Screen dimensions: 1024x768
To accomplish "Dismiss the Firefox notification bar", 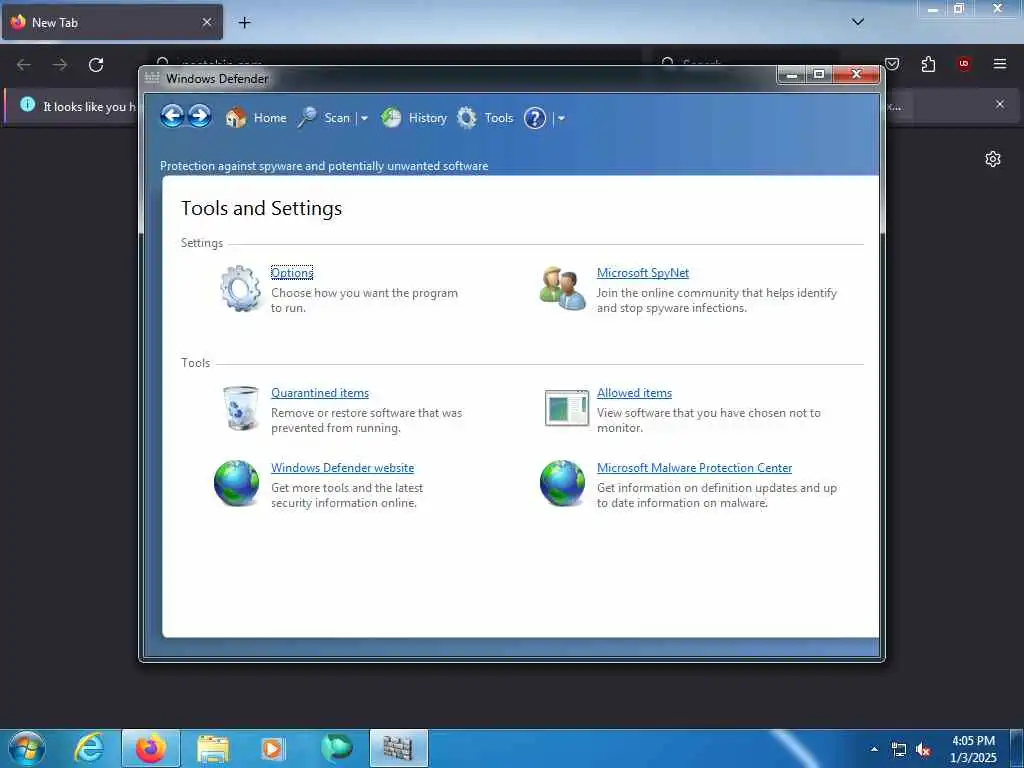I will 999,104.
